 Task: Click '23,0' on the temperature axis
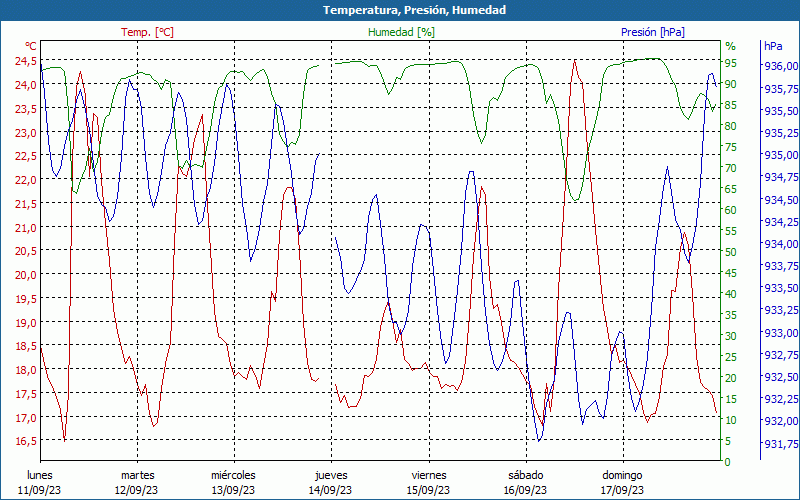26,133
